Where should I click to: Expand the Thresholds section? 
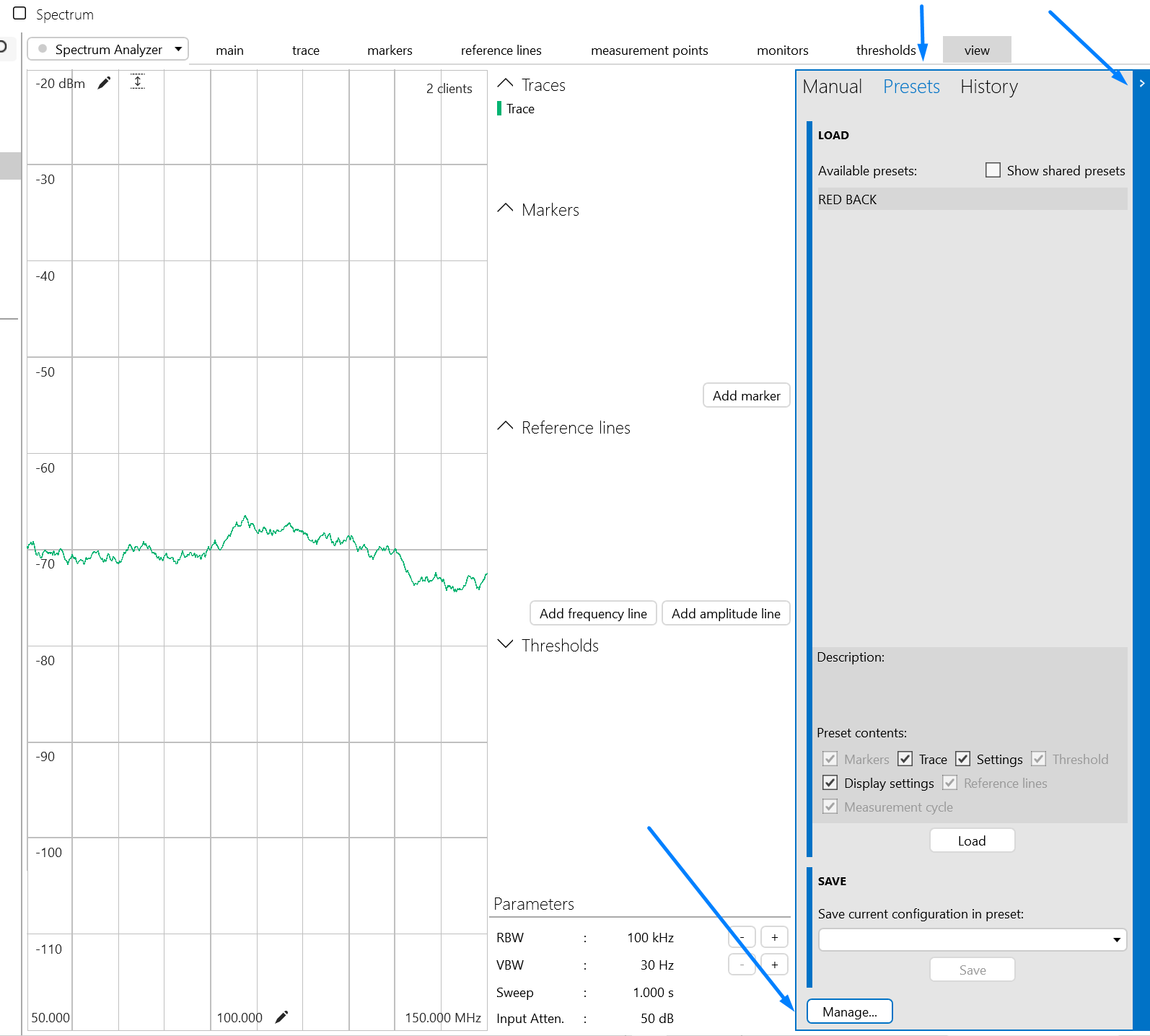point(505,644)
